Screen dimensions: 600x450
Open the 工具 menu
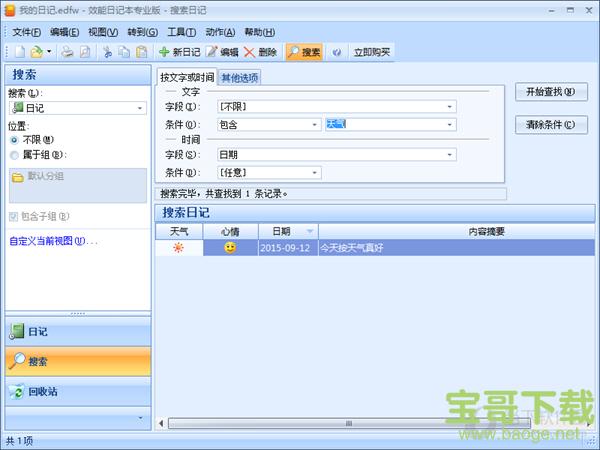[x=181, y=32]
